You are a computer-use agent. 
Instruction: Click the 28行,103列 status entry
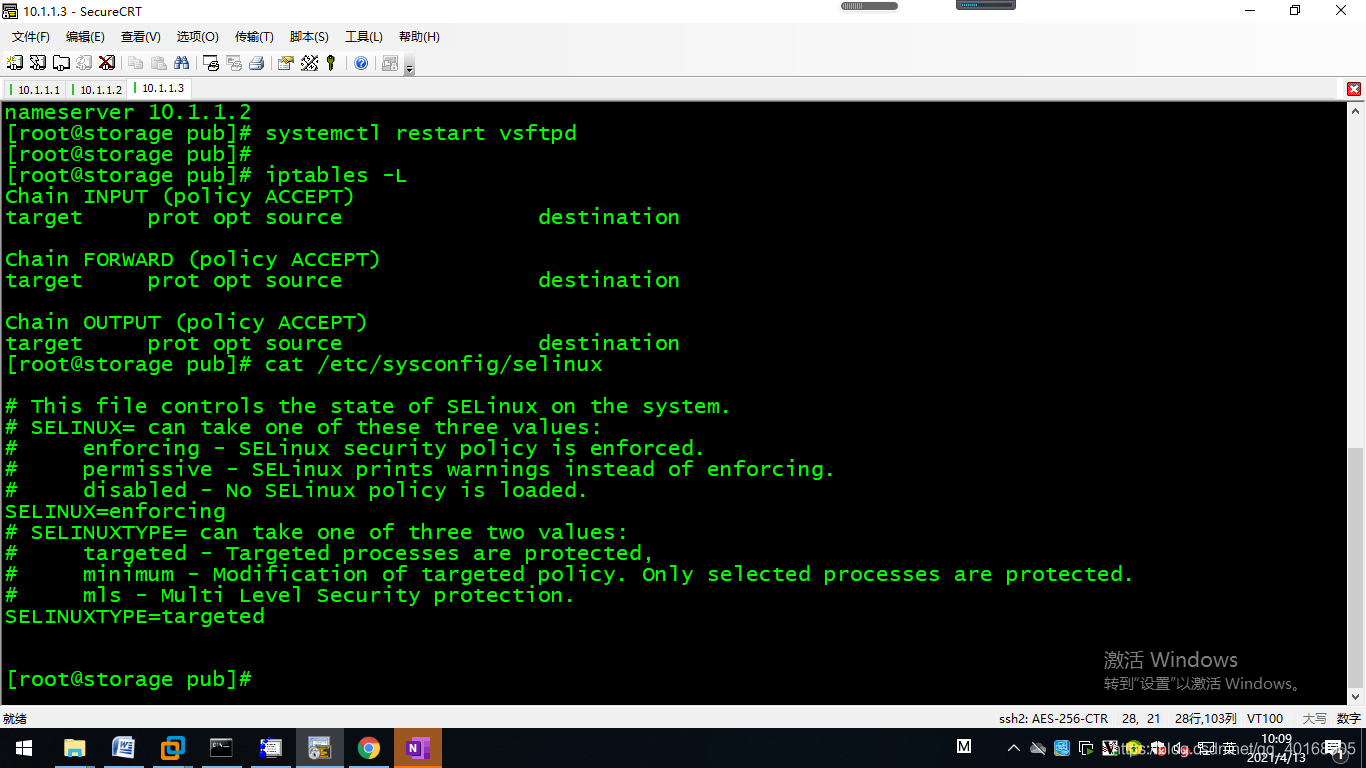click(1205, 718)
